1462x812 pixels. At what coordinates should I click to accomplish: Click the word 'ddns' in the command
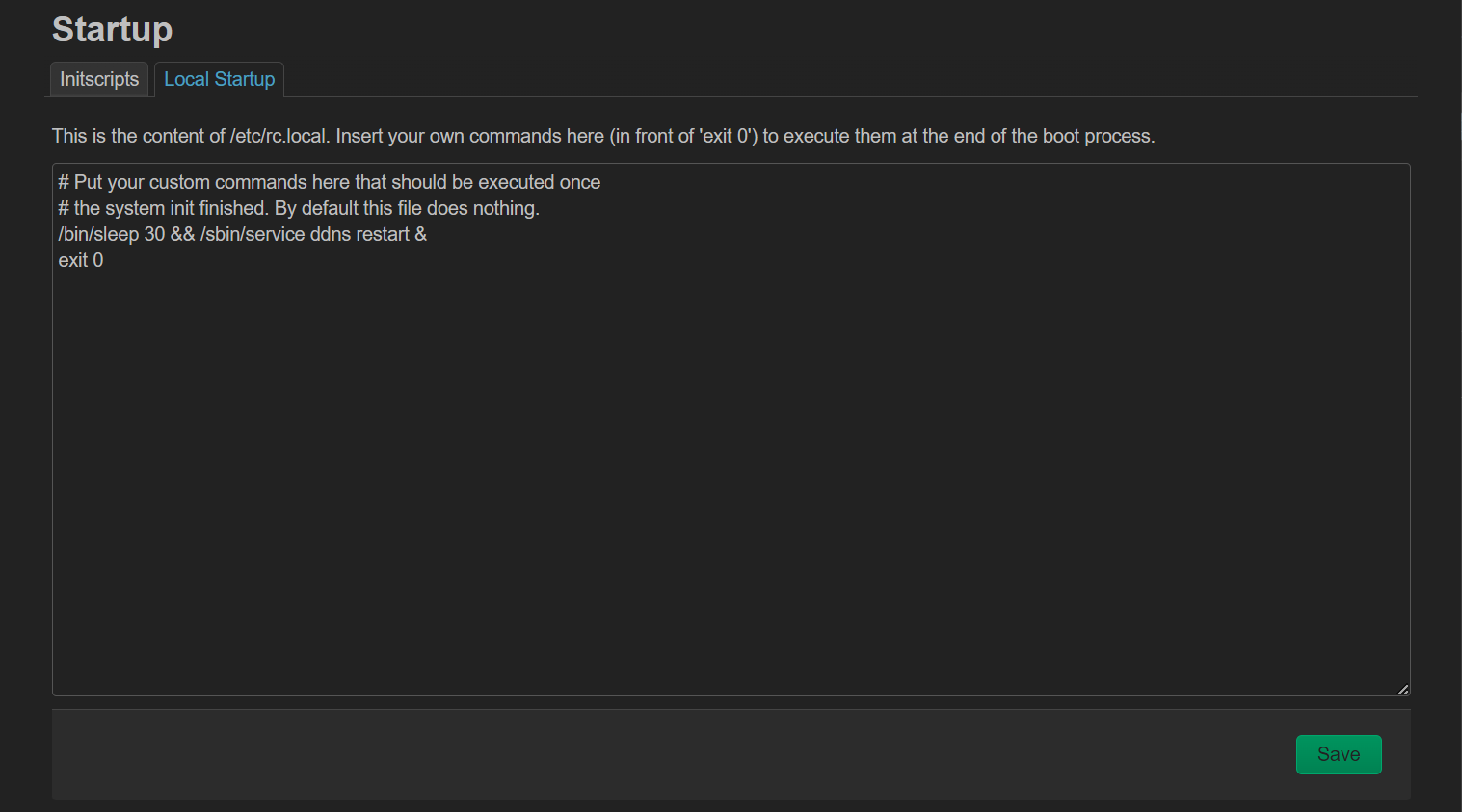[x=331, y=234]
